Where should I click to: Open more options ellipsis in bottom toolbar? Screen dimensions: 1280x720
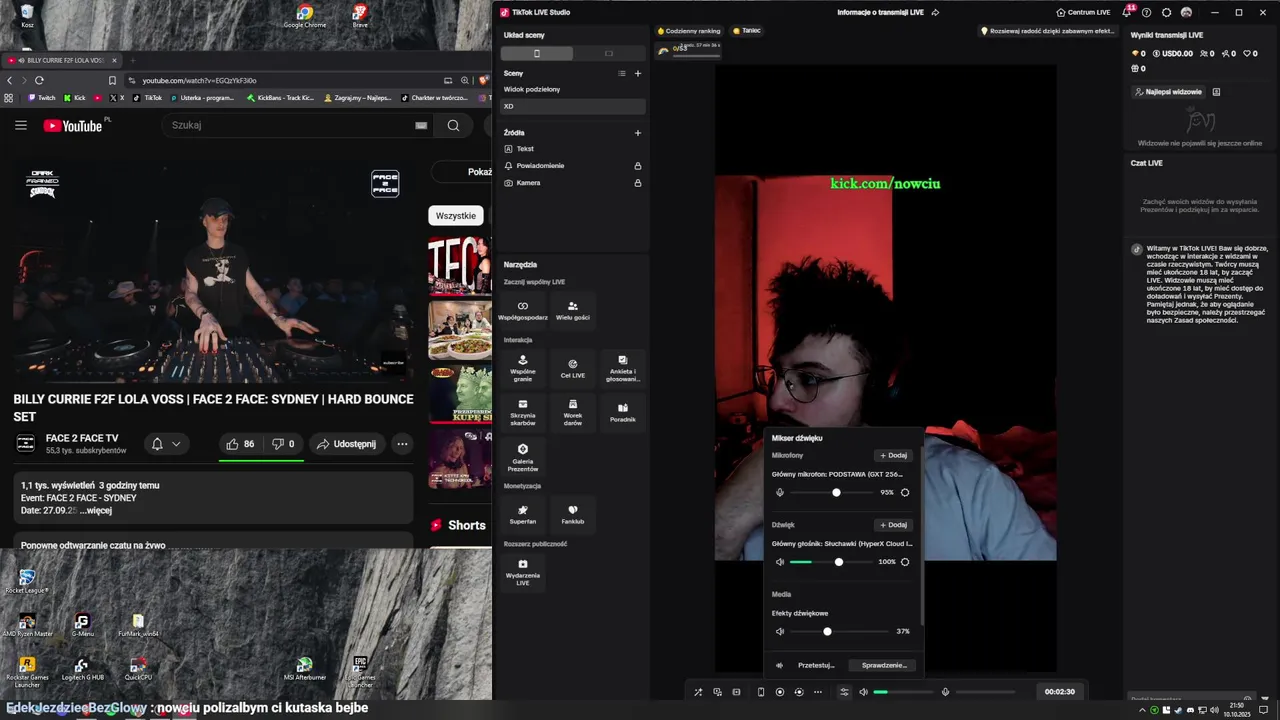818,692
